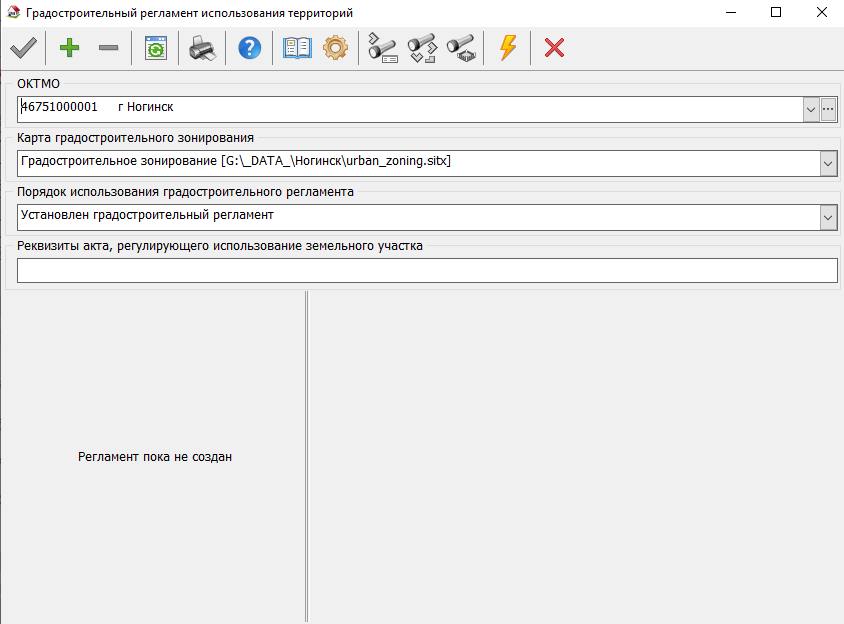Click the yellow lightning bolt icon
844x624 pixels.
tap(508, 48)
